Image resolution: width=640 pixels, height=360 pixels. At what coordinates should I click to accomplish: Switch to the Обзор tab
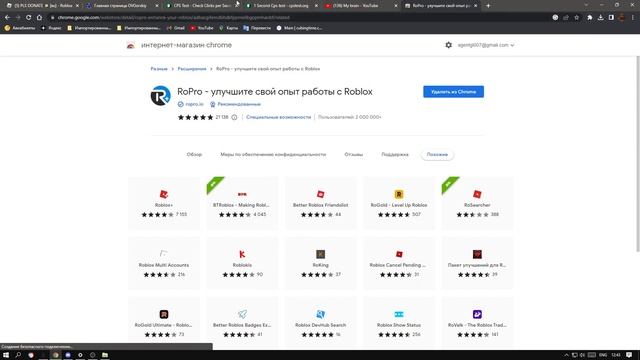point(194,154)
